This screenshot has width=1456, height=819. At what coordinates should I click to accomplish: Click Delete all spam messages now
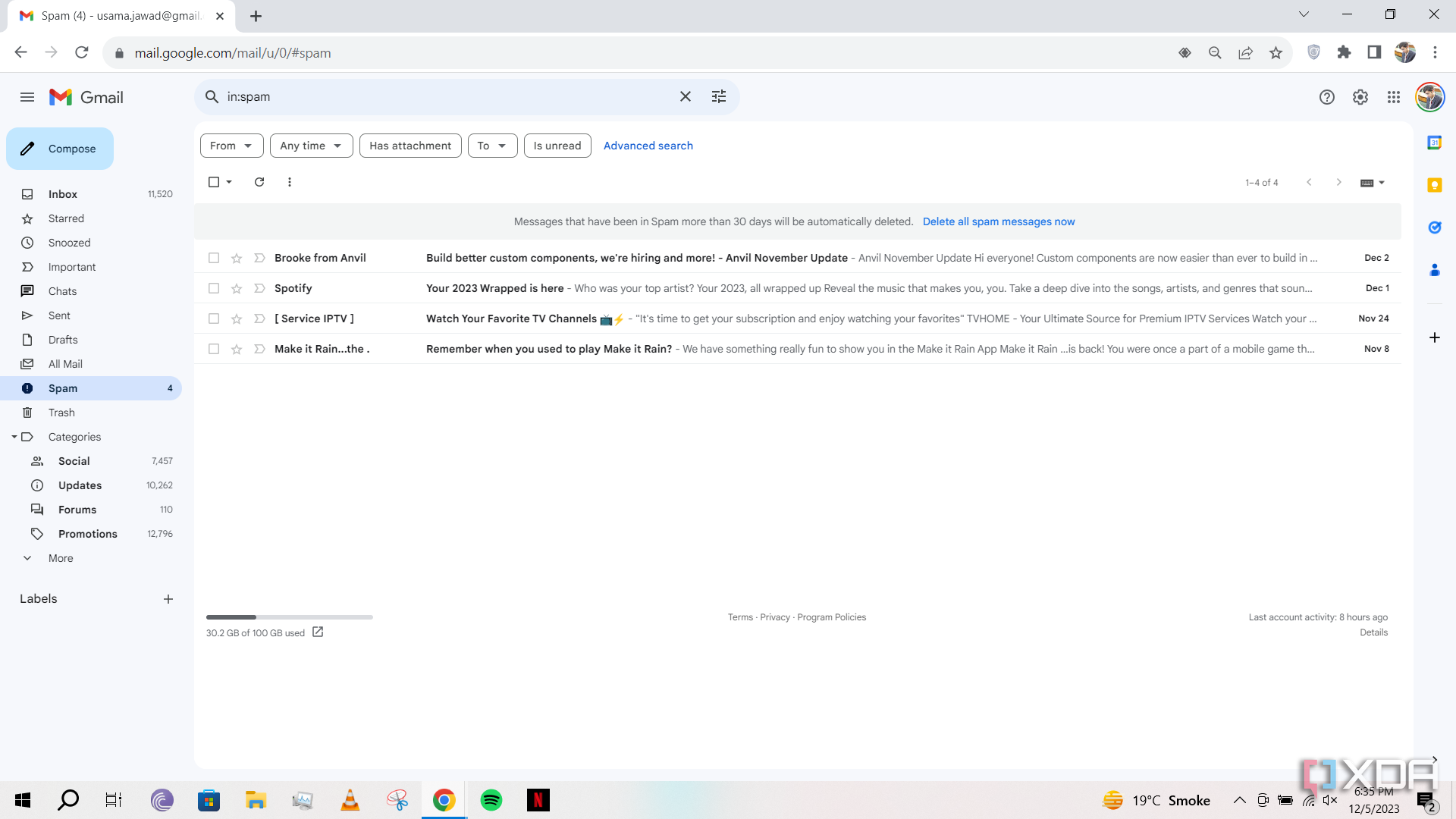point(999,221)
